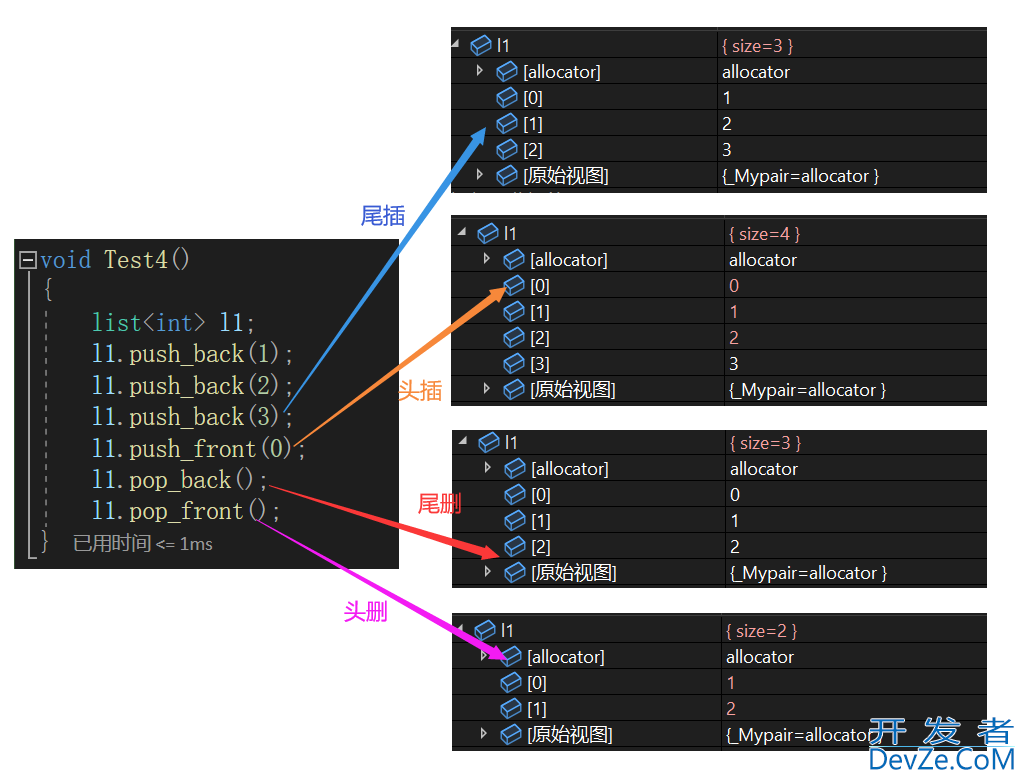Screen dimensions: 1025x781
Task: Click 原始视图 cube icon in size=4 panel
Action: pyautogui.click(x=514, y=390)
